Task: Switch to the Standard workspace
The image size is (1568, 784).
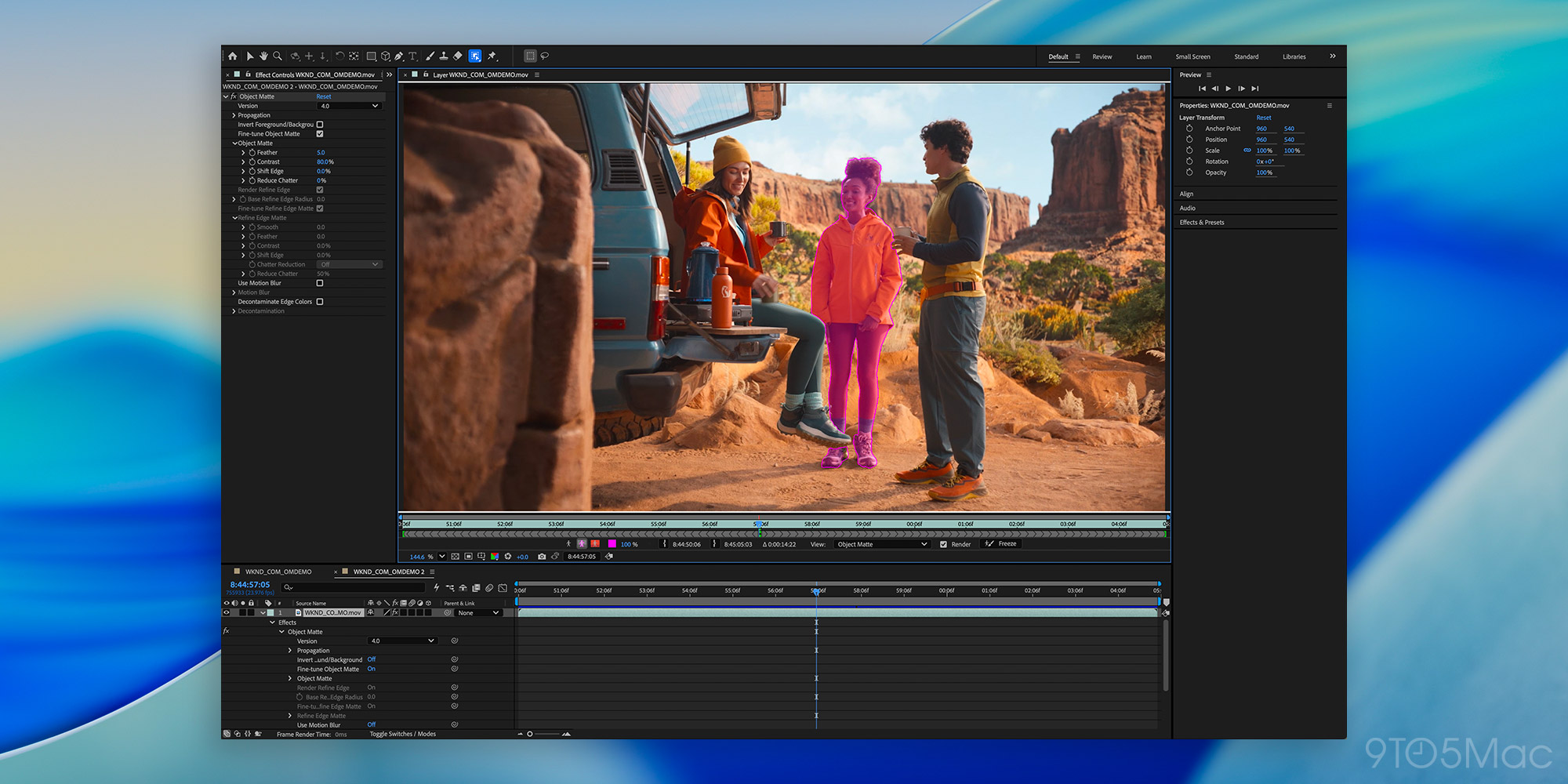Action: click(1247, 56)
